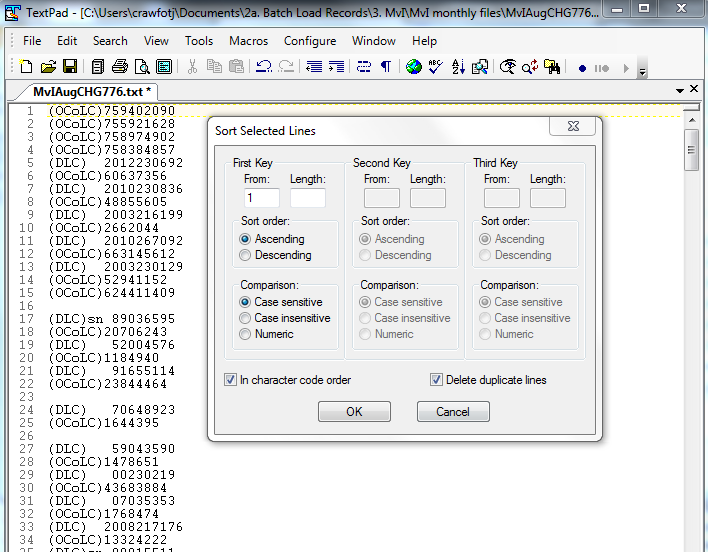Toggle In character code order checkbox
The image size is (708, 552).
(231, 380)
